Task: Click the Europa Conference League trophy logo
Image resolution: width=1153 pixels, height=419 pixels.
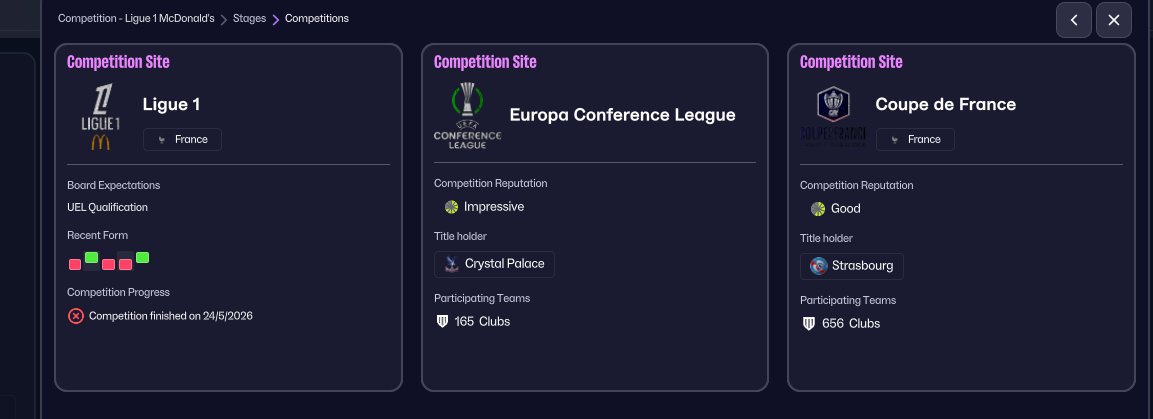Action: coord(467,115)
